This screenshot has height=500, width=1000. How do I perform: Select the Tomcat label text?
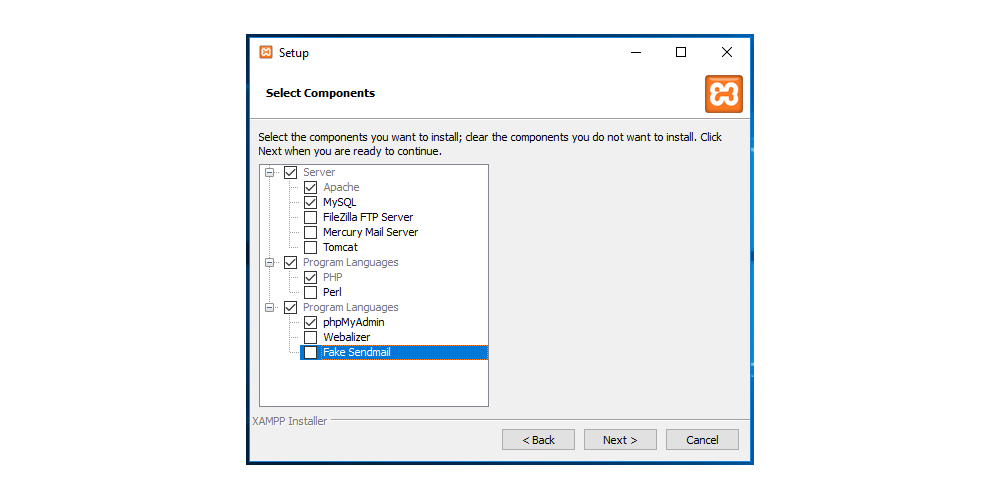click(x=340, y=247)
